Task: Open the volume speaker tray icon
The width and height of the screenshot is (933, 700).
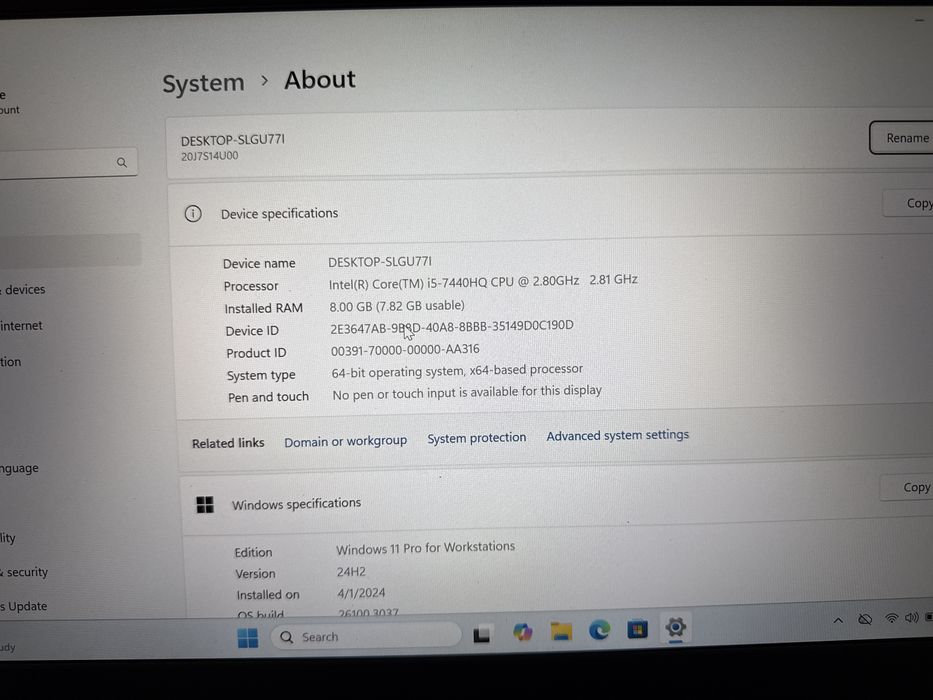Action: click(x=912, y=618)
